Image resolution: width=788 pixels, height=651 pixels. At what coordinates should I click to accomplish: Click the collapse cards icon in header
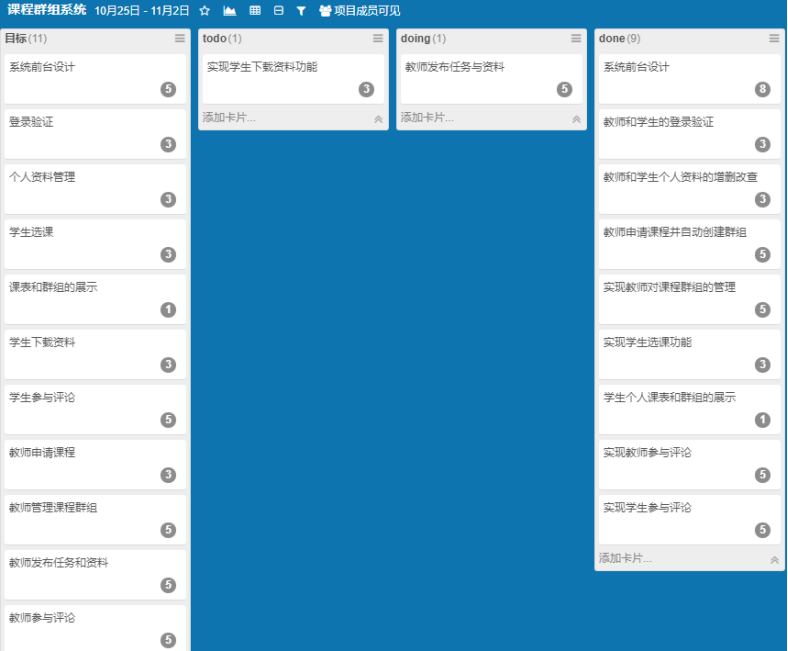(278, 11)
